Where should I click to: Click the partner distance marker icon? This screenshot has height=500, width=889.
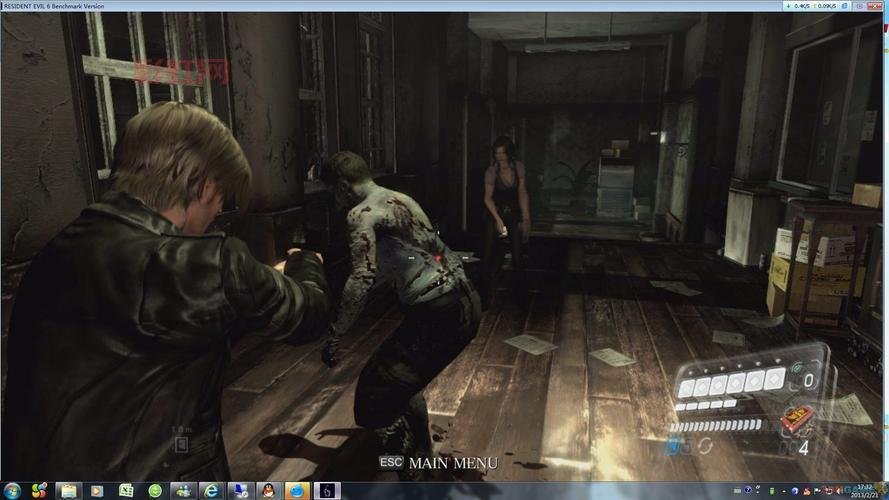coord(181,444)
